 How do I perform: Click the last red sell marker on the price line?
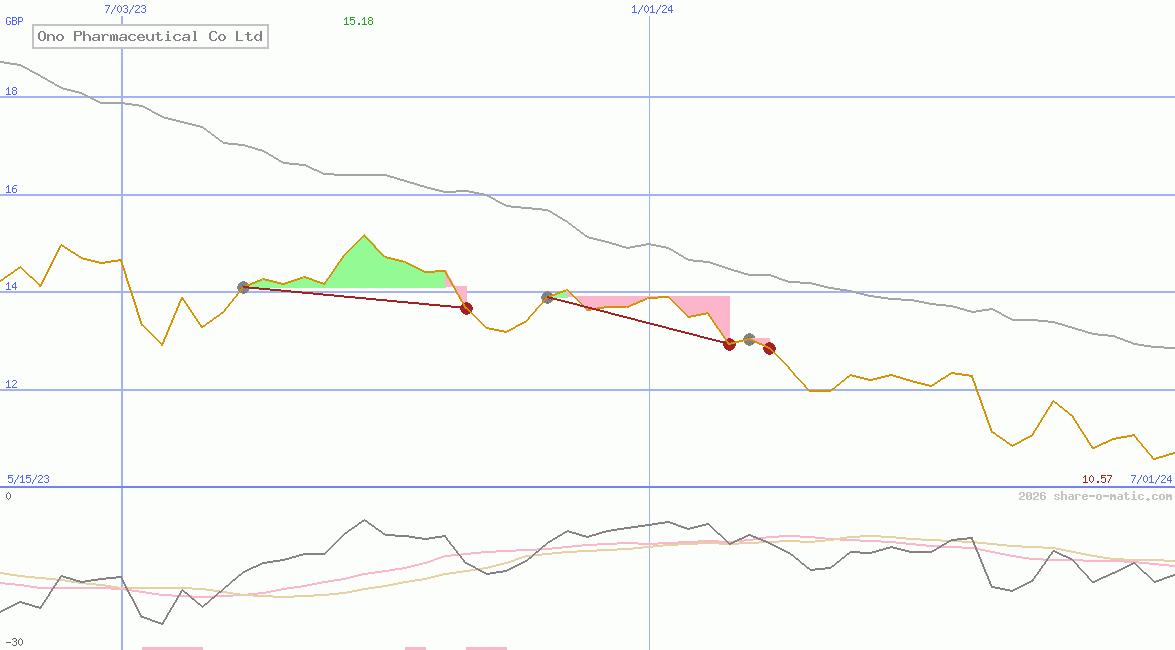[x=769, y=349]
